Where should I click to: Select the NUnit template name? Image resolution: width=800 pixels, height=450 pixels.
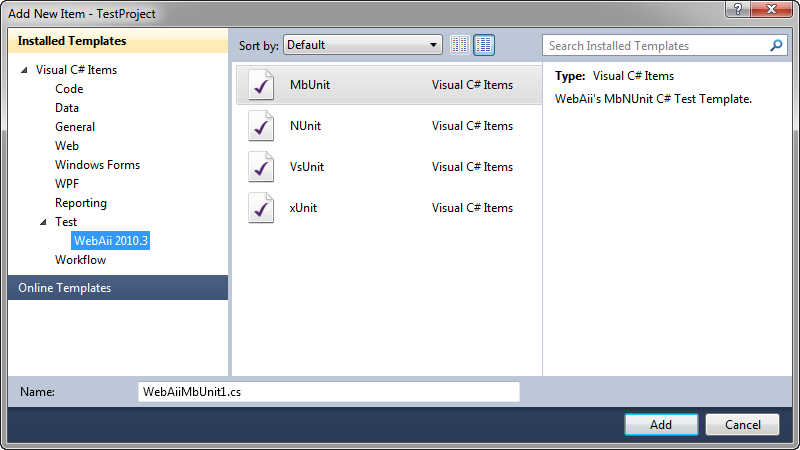click(x=305, y=126)
